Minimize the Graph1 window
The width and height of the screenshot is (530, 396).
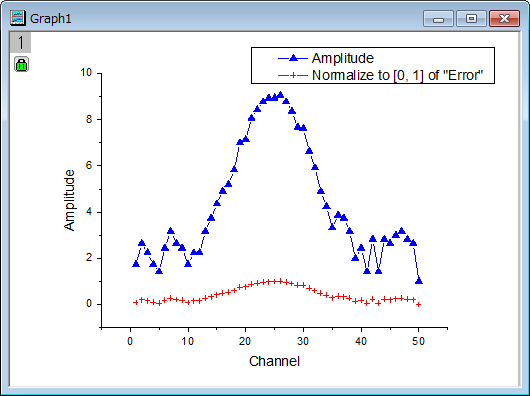(x=438, y=19)
